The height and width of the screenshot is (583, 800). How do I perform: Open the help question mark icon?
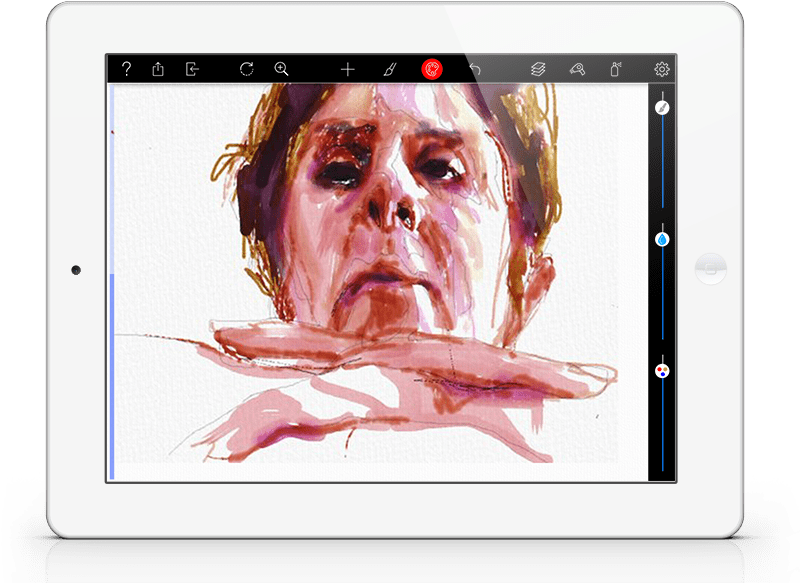pyautogui.click(x=126, y=69)
